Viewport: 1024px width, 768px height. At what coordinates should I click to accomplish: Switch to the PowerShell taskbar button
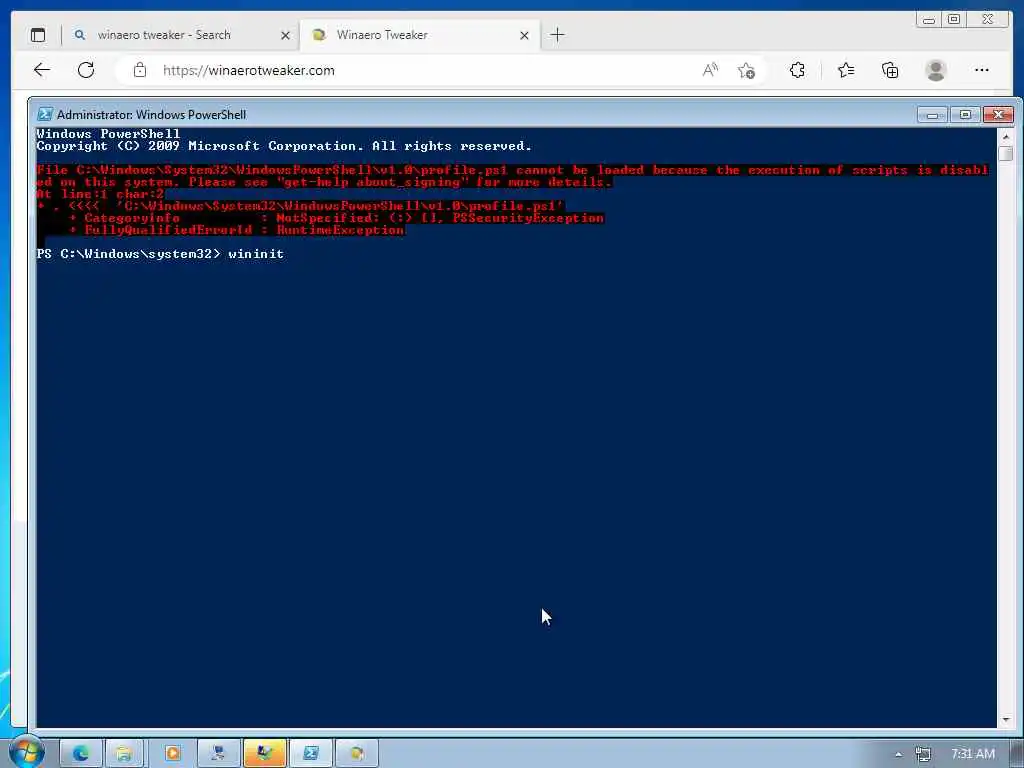(311, 754)
